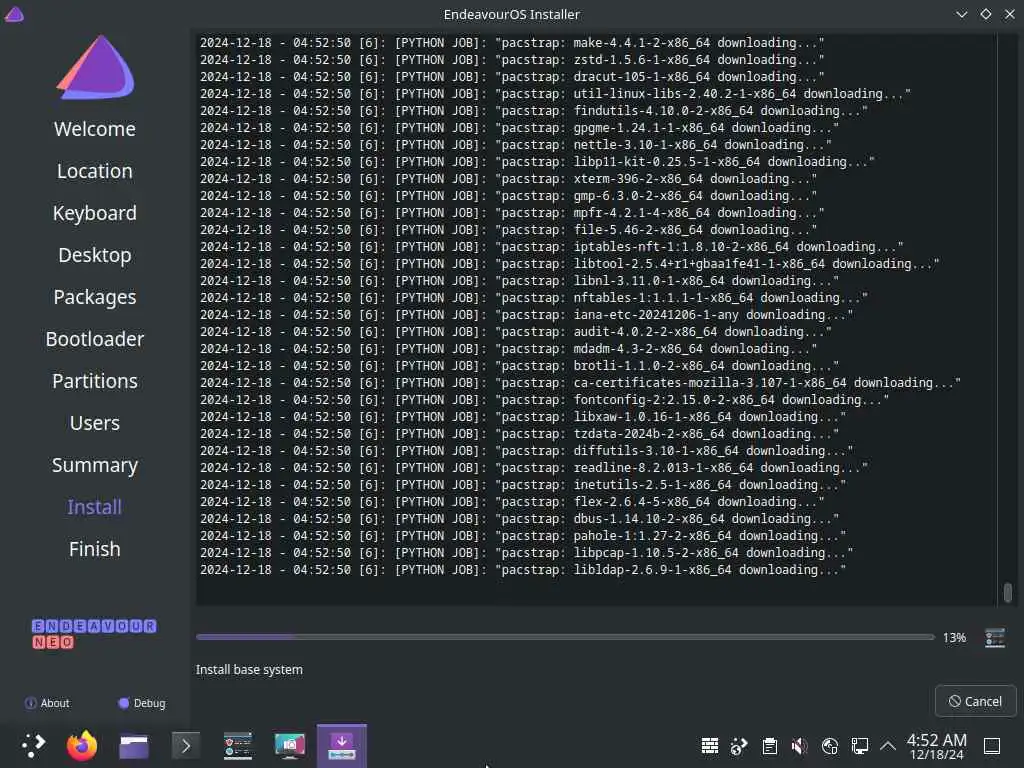Click log line for mdadm-4.3-2
The image size is (1024, 768).
[508, 348]
